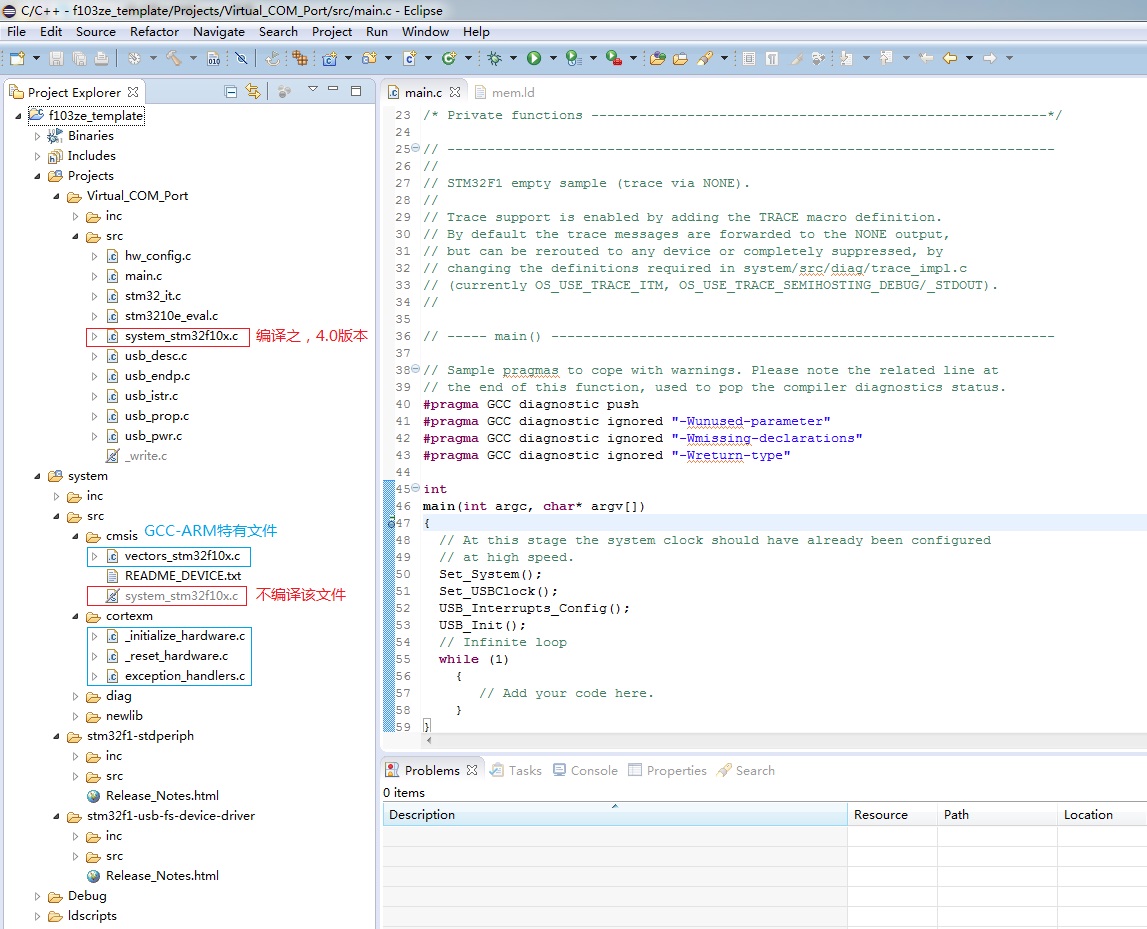Toggle Show Whitespace Characters pilcrow icon
This screenshot has width=1147, height=929.
(772, 58)
